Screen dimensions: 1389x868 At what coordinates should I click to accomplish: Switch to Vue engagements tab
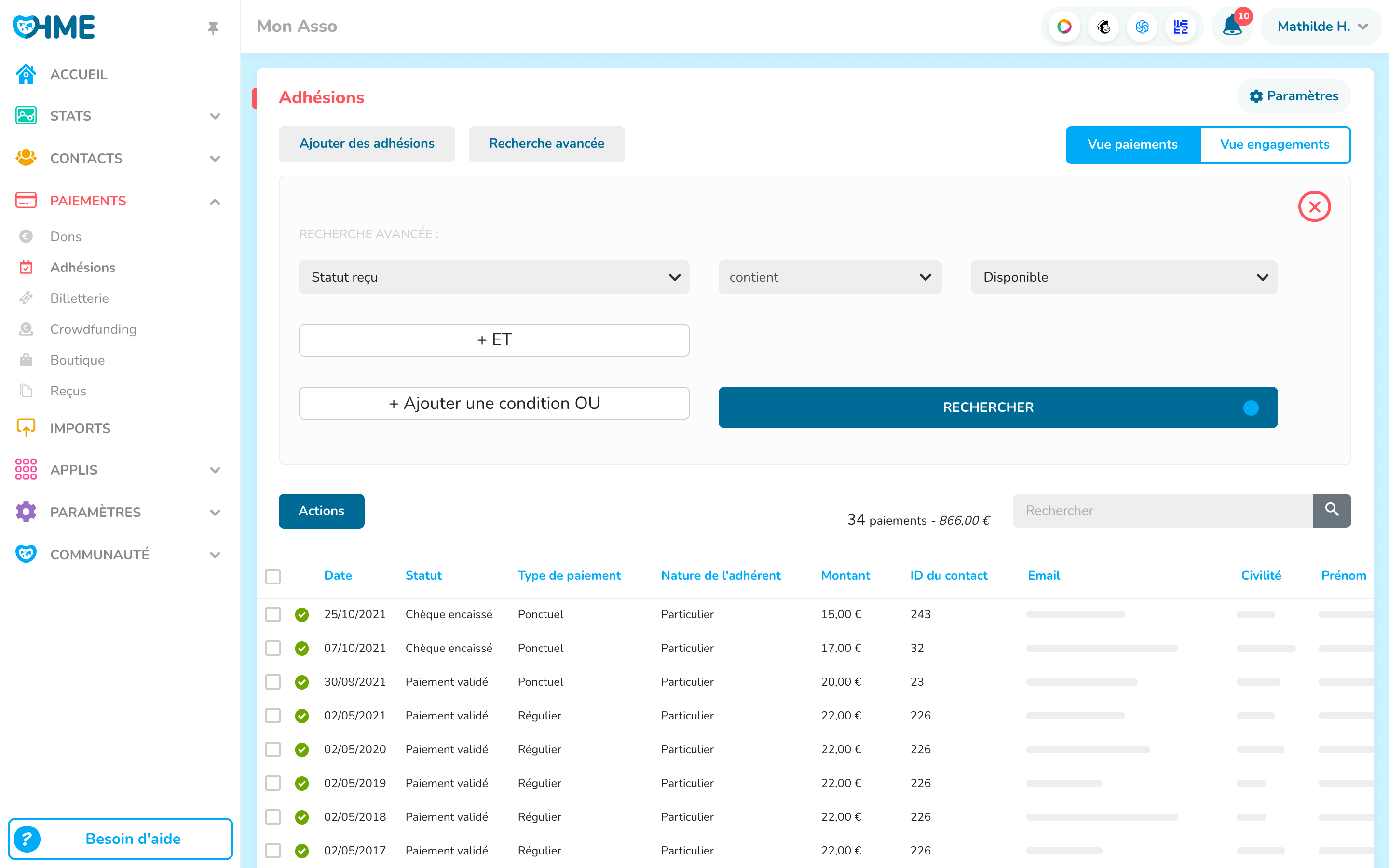1274,145
